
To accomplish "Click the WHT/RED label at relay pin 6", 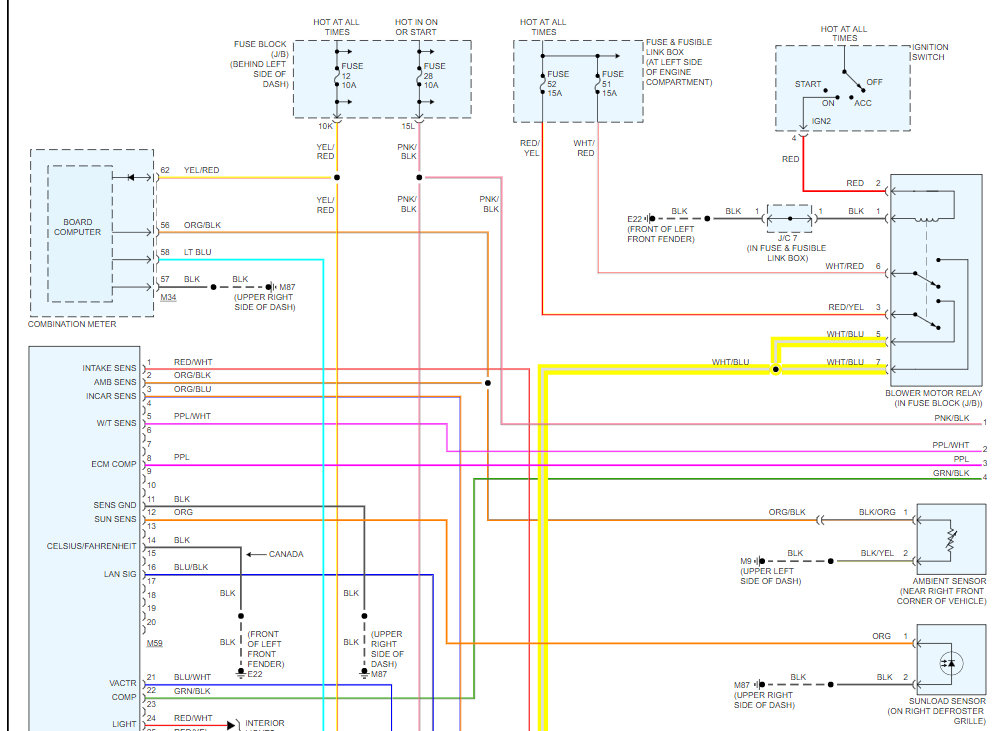I will pyautogui.click(x=844, y=266).
